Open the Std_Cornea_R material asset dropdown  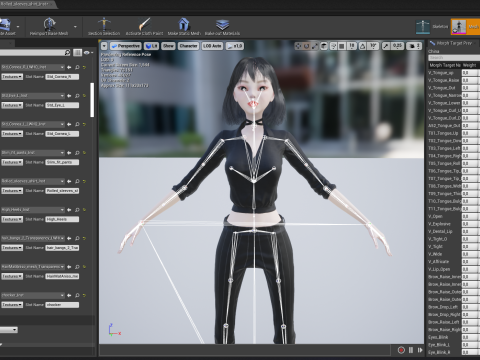point(32,67)
